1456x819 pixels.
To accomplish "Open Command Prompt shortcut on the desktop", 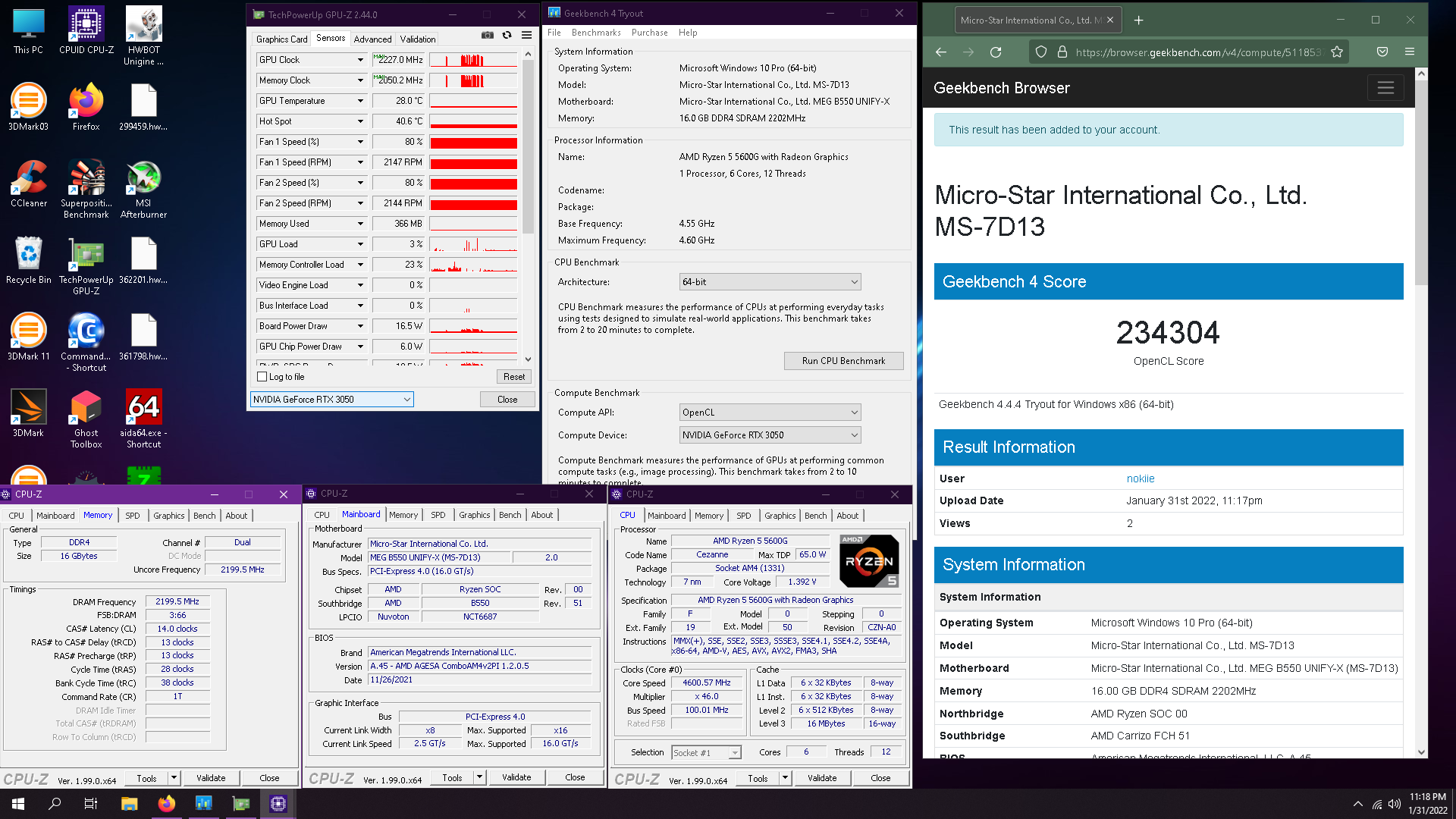I will (x=86, y=343).
